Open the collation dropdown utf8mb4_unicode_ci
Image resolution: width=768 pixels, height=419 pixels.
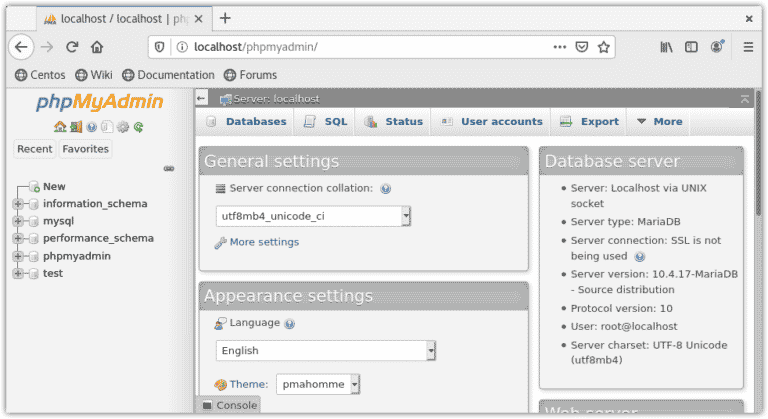pos(314,216)
